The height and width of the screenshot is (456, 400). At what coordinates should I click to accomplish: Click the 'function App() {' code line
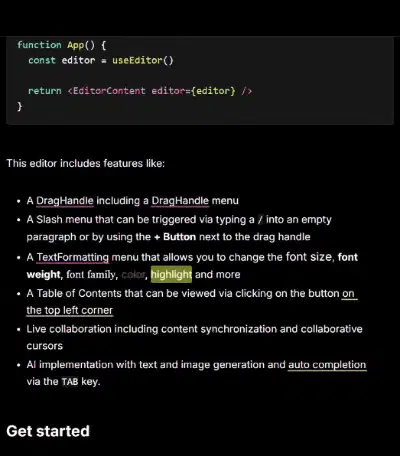pos(62,45)
